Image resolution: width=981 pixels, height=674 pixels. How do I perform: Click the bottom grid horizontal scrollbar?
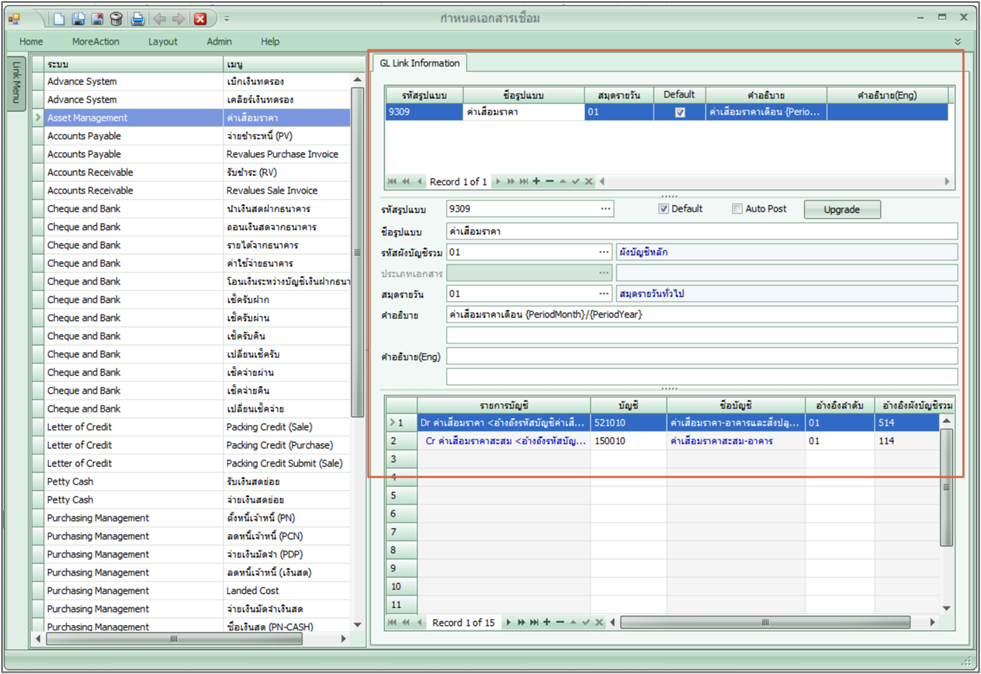tap(765, 622)
